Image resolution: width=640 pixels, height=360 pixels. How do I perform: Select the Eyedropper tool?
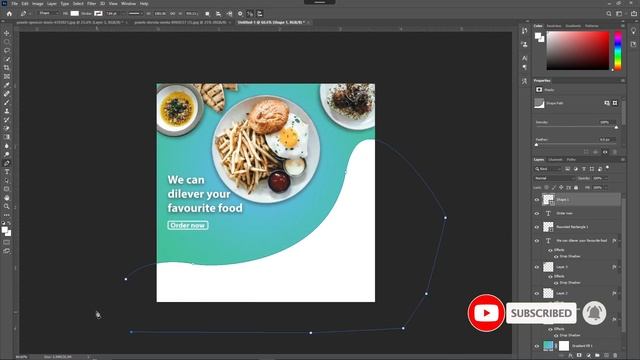pos(7,85)
